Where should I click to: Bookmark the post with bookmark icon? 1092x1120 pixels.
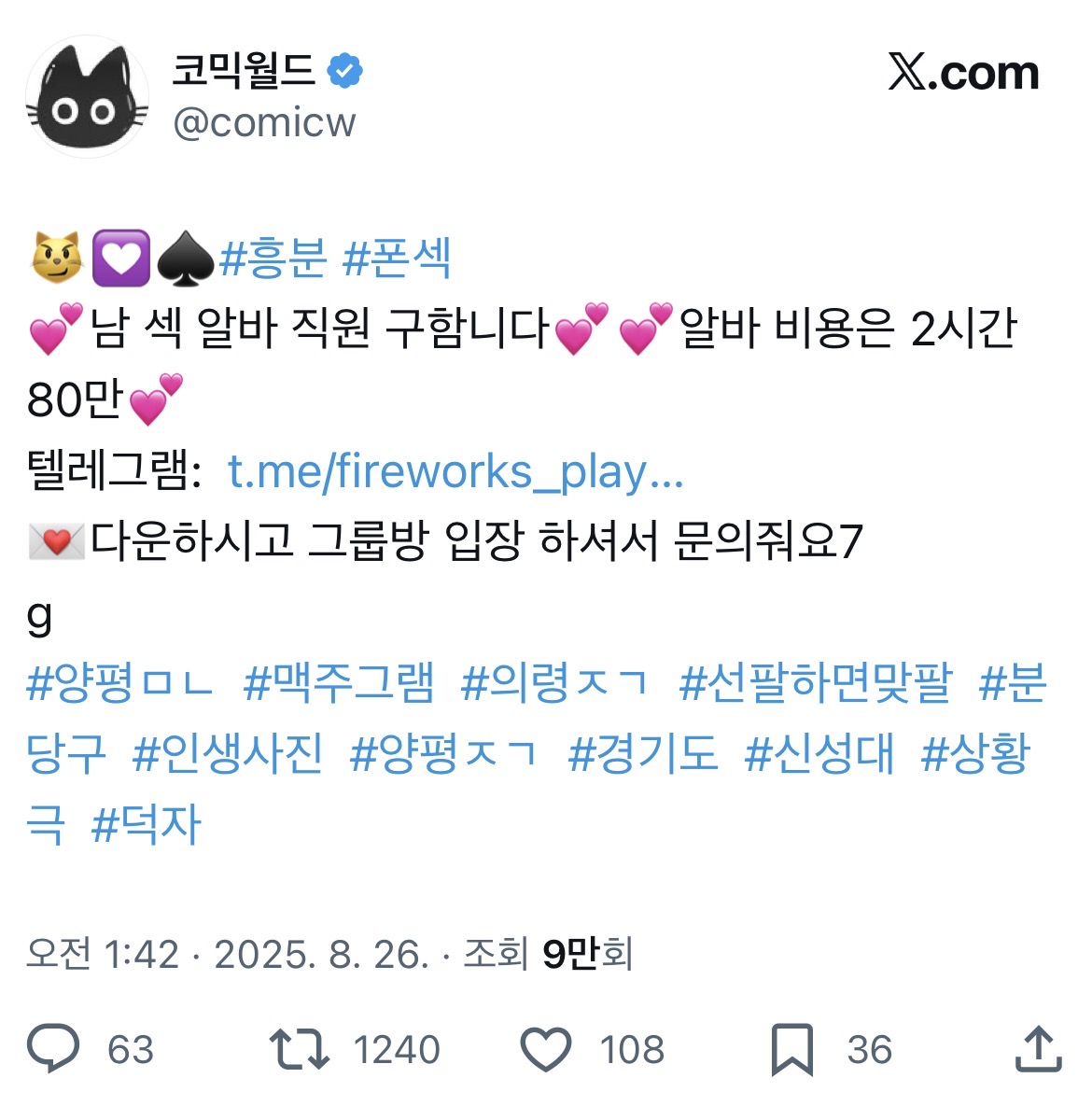(x=791, y=1049)
